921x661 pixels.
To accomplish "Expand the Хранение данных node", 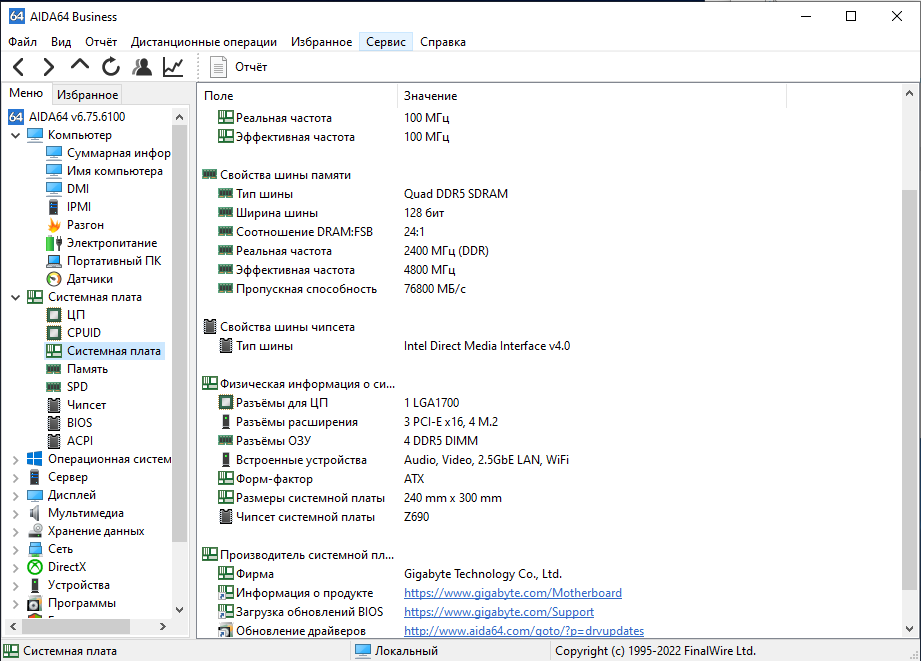I will (x=15, y=532).
